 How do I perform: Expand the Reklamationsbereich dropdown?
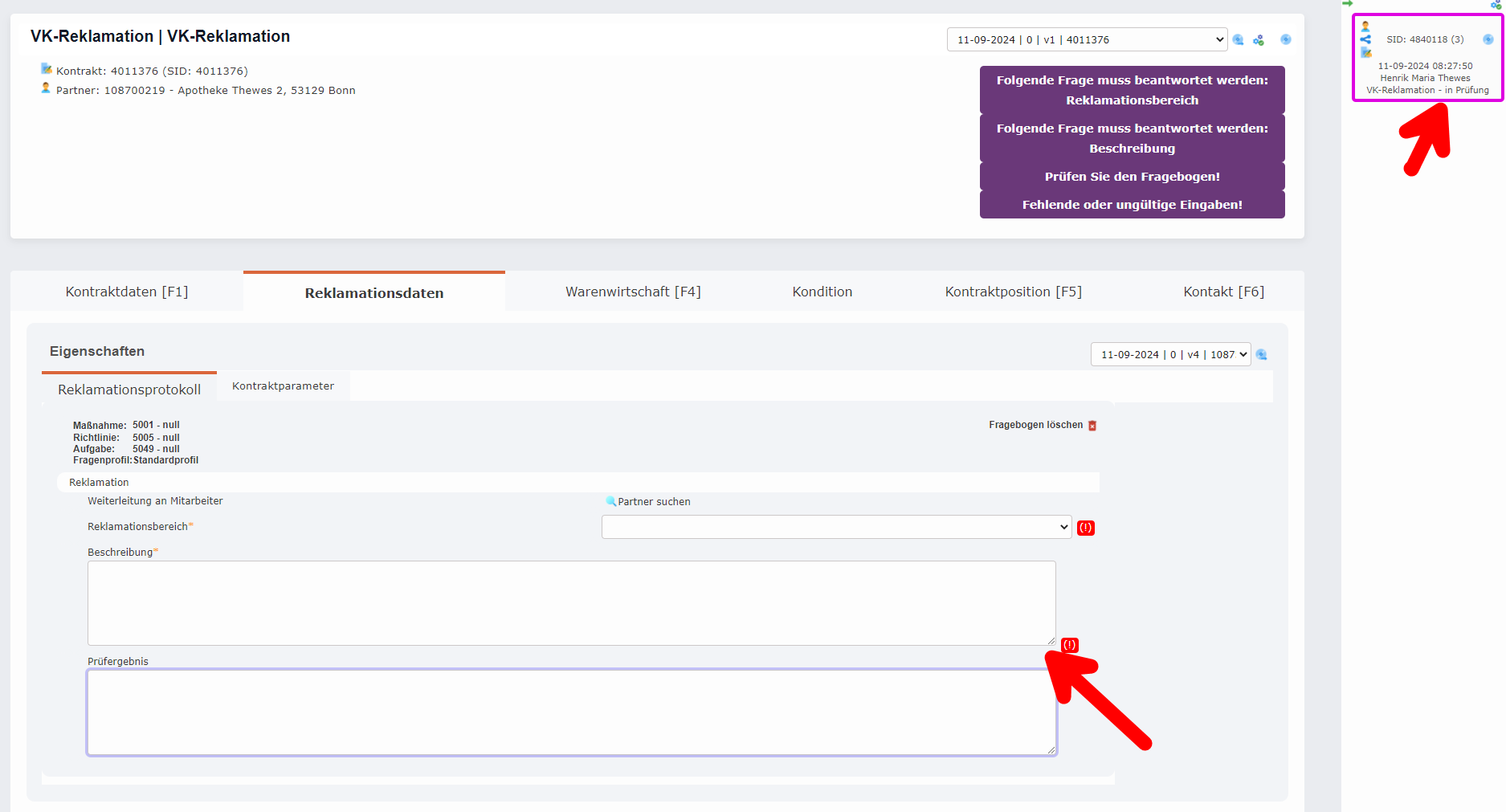pos(835,527)
